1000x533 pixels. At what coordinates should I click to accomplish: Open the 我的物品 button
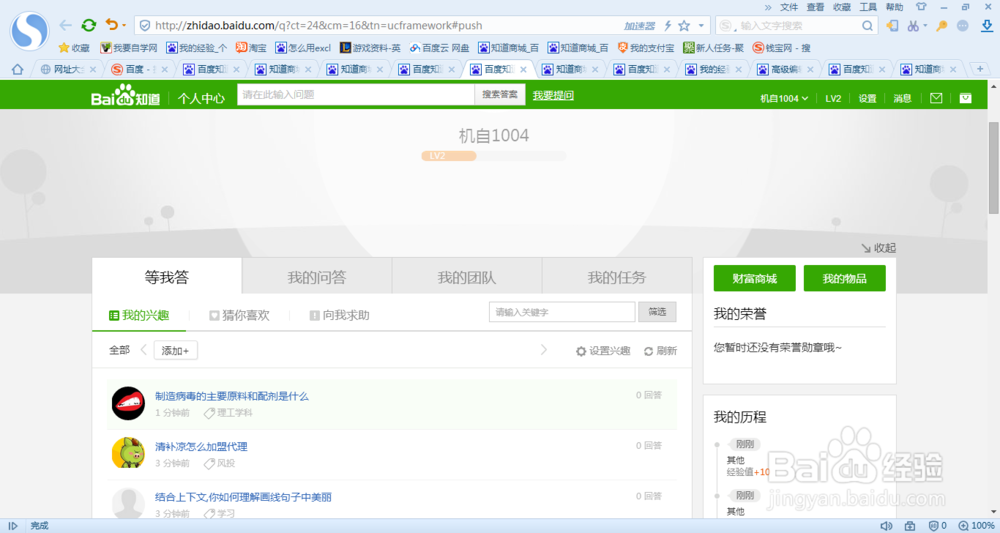[844, 279]
